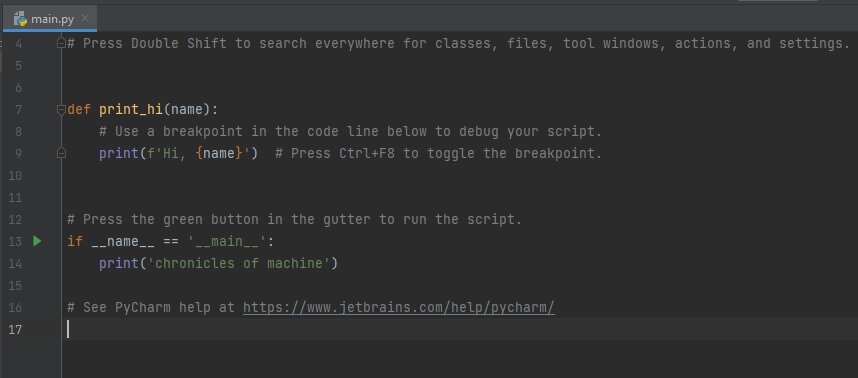This screenshot has width=858, height=378.
Task: Click the fold end marker at line 9
Action: coord(61,154)
